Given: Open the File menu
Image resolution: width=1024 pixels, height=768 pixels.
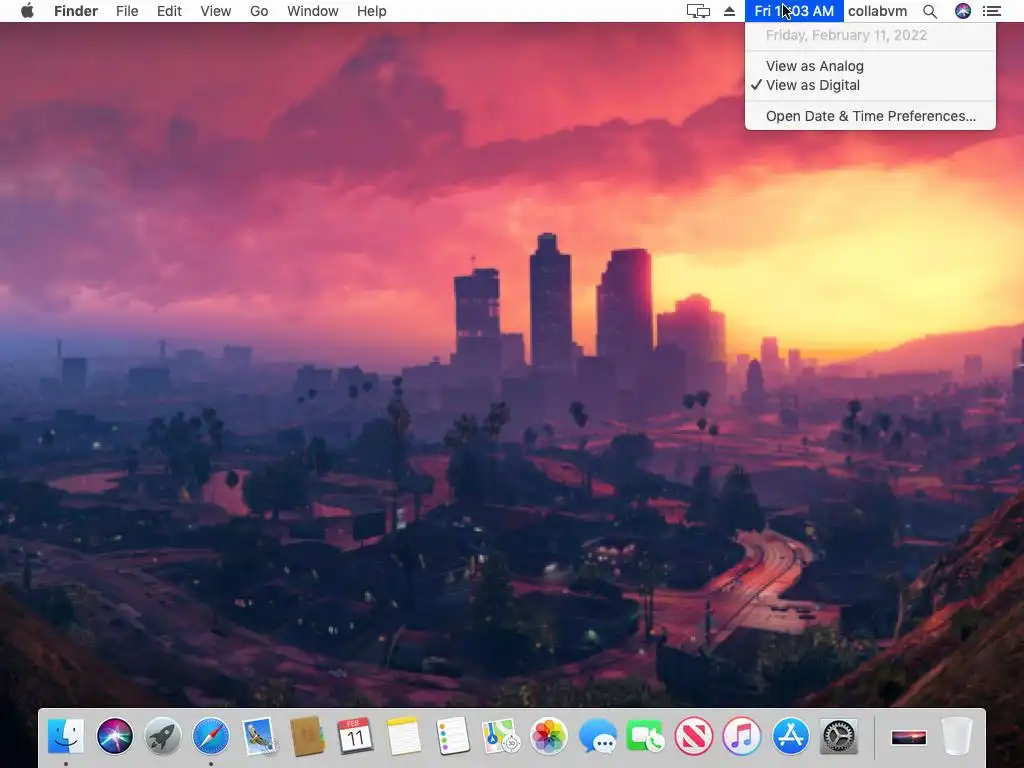Looking at the screenshot, I should [x=127, y=11].
